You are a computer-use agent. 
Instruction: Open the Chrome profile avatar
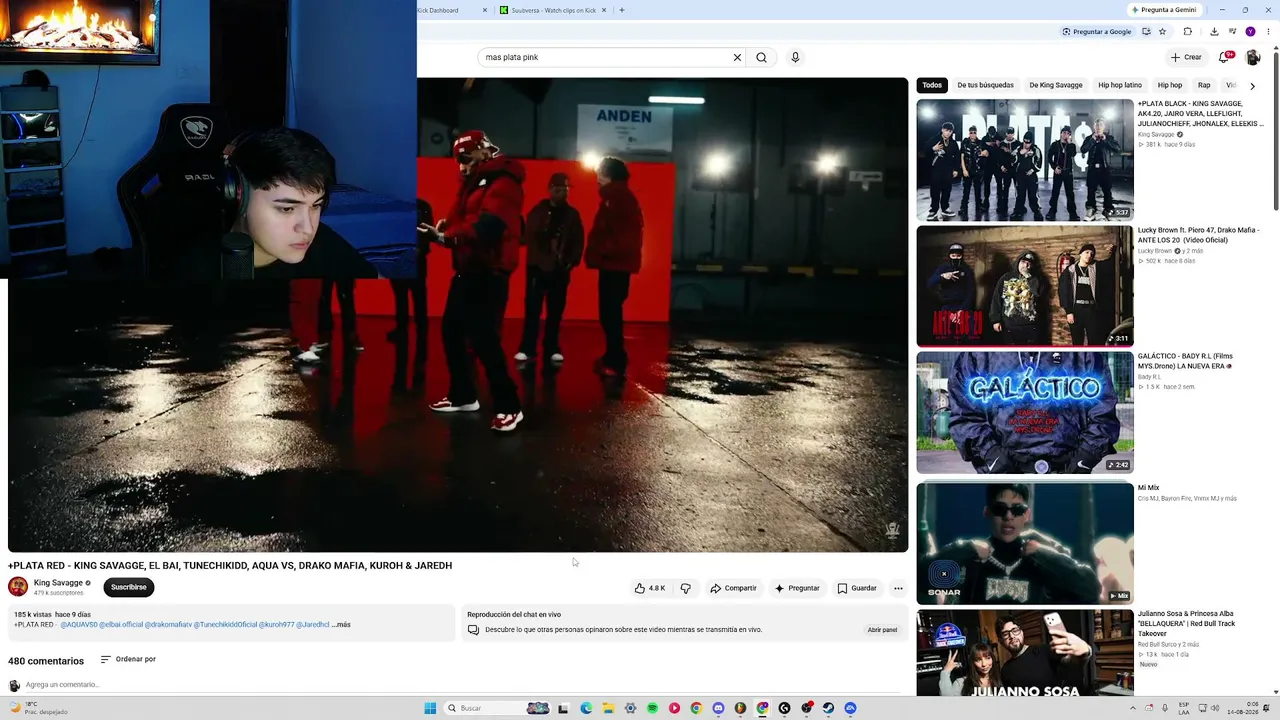point(1250,31)
